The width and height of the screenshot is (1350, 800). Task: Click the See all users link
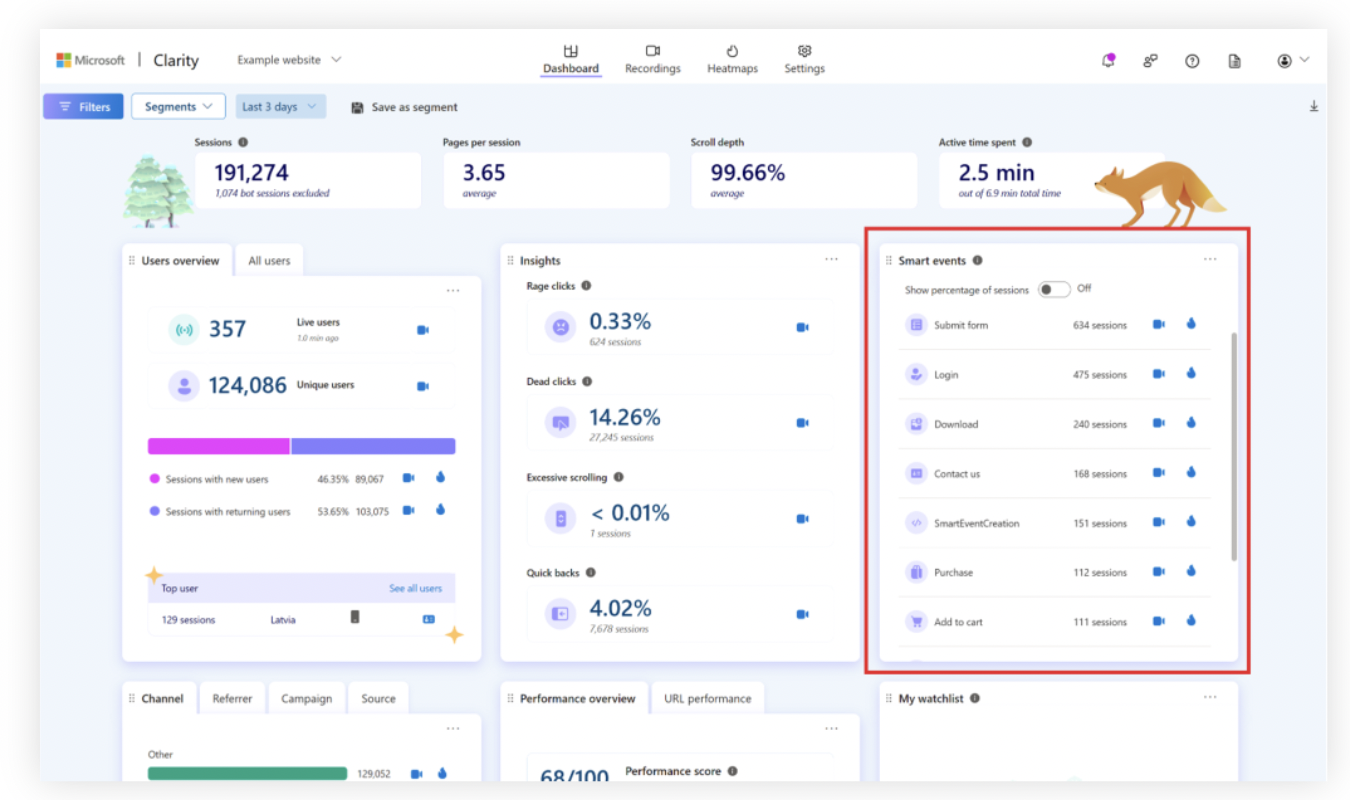click(x=415, y=588)
